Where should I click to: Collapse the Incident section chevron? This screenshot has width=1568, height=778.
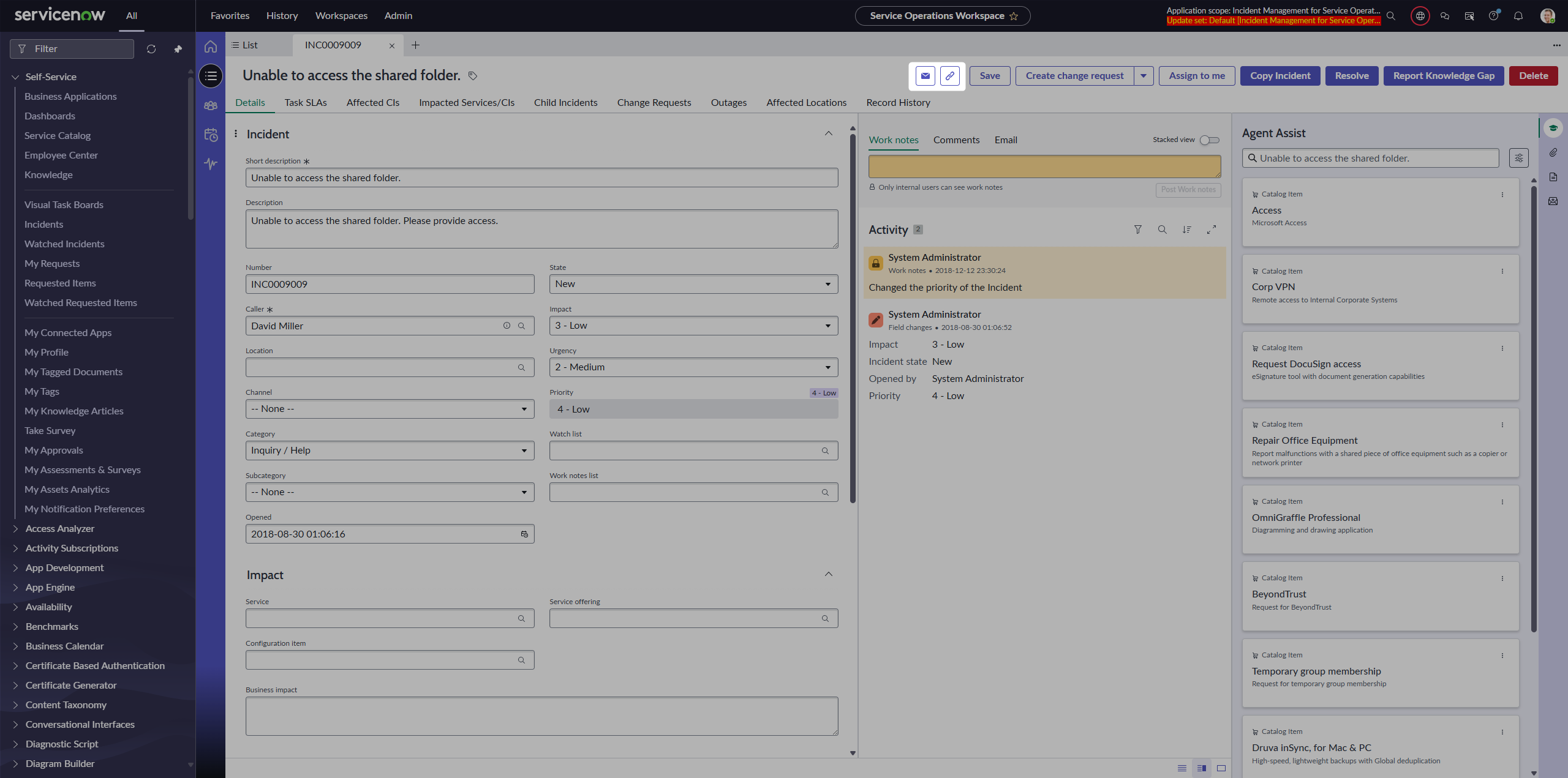[828, 134]
